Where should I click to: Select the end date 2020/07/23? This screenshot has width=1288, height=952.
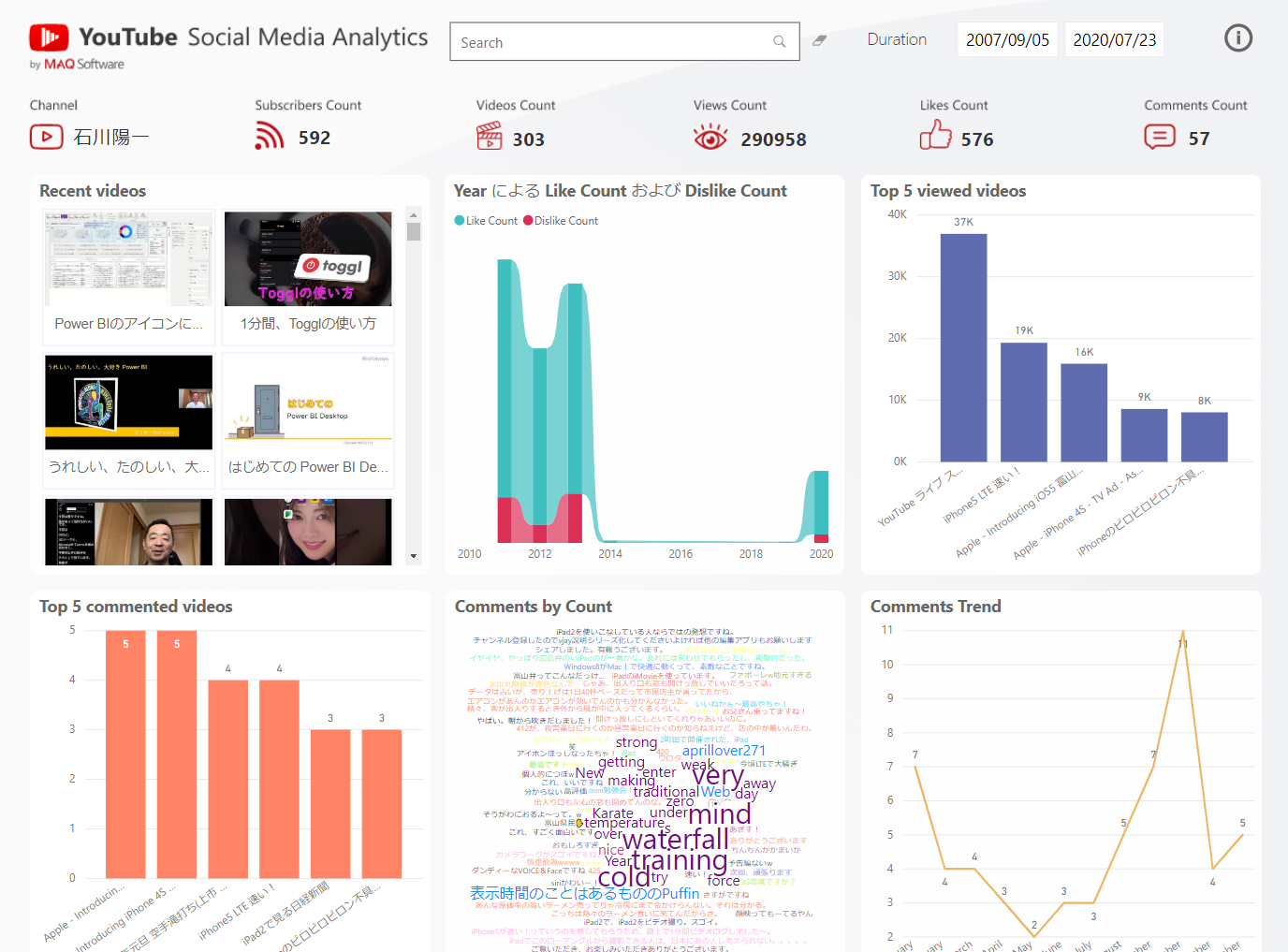pos(1114,39)
